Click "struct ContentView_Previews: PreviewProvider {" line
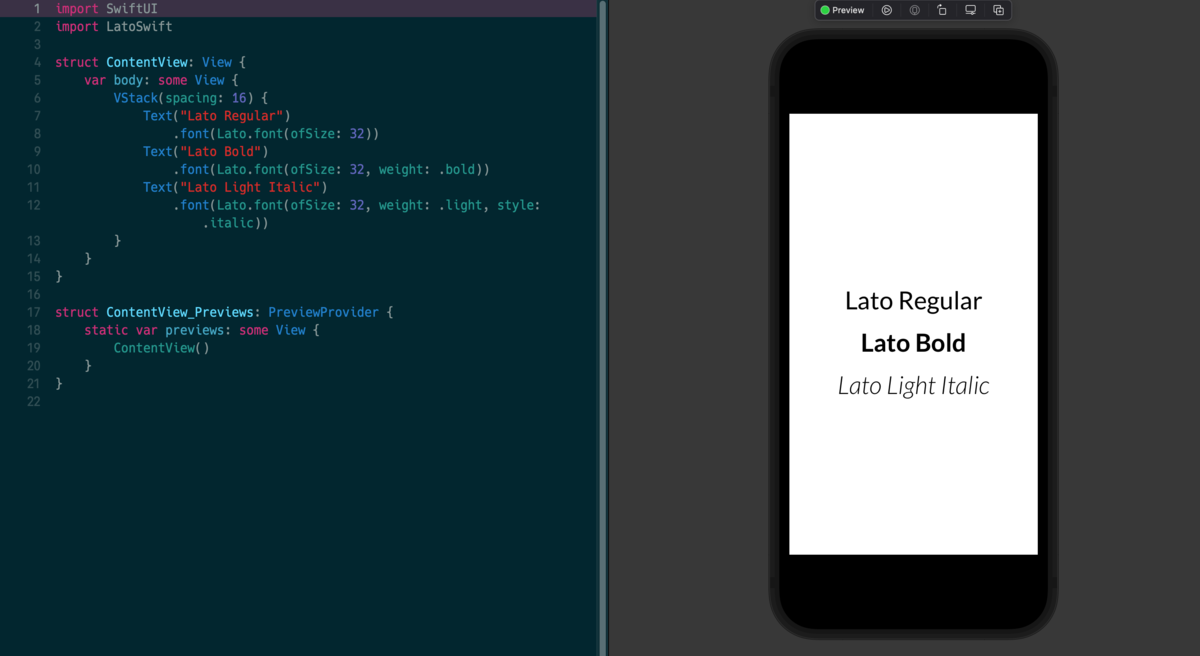This screenshot has width=1200, height=656. (x=224, y=312)
